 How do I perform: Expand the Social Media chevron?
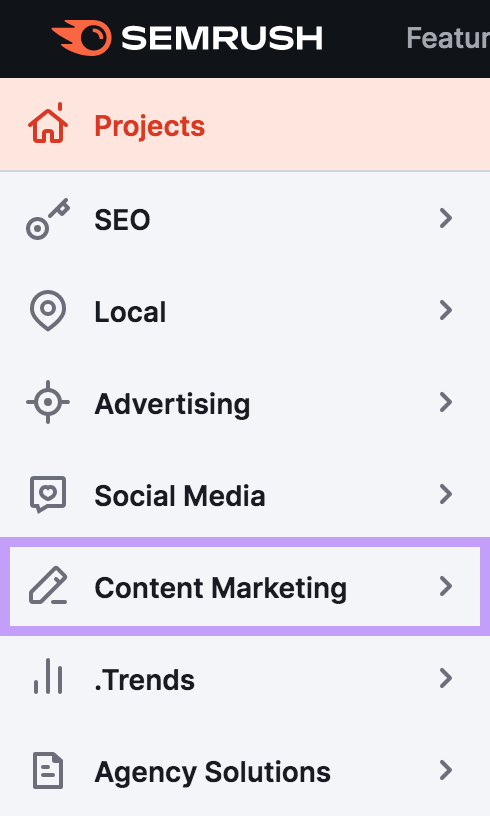(446, 494)
